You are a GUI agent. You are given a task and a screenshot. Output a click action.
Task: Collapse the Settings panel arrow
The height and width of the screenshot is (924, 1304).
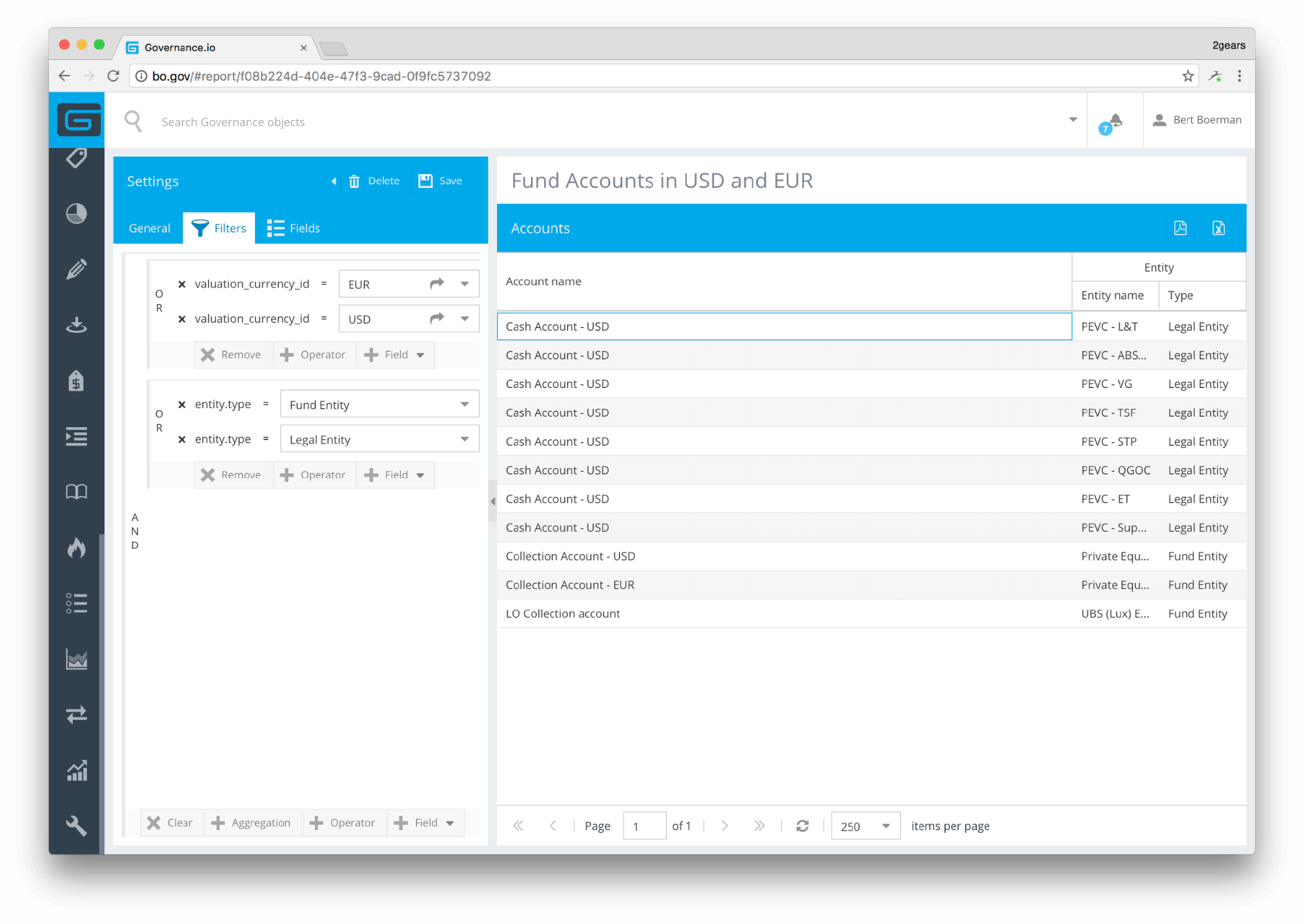point(334,181)
